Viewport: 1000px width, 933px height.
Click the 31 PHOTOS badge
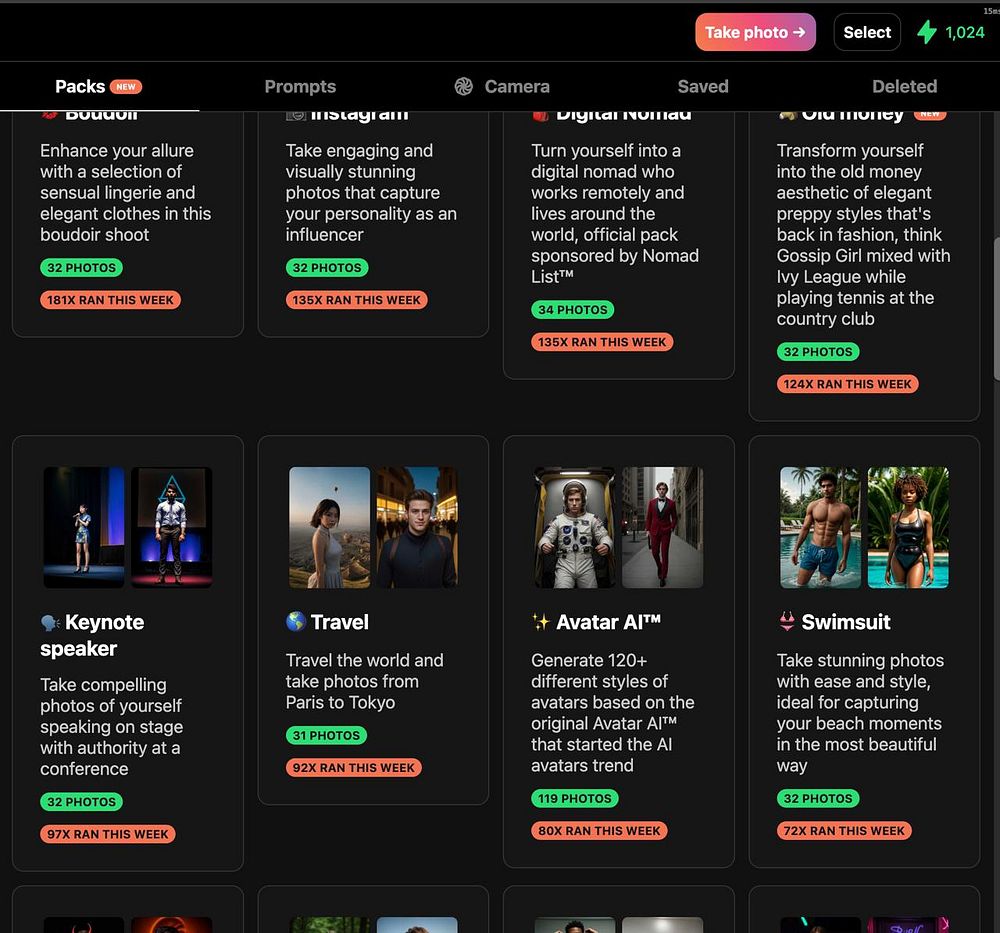pos(326,735)
